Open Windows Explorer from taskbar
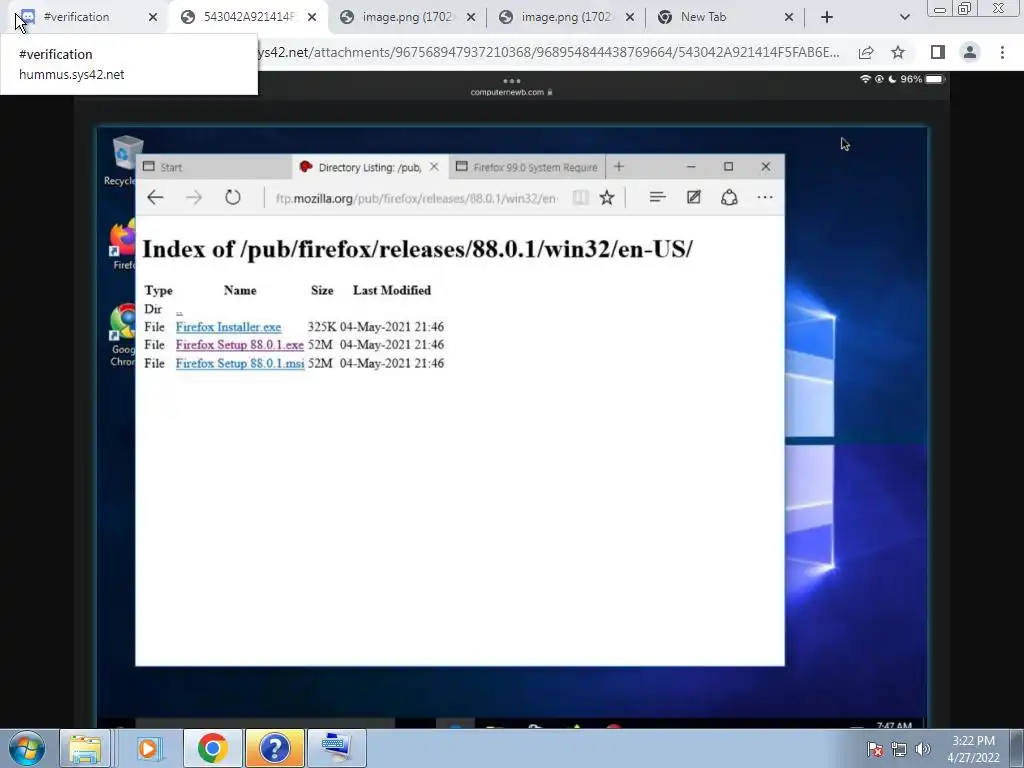The image size is (1024, 768). tap(85, 748)
